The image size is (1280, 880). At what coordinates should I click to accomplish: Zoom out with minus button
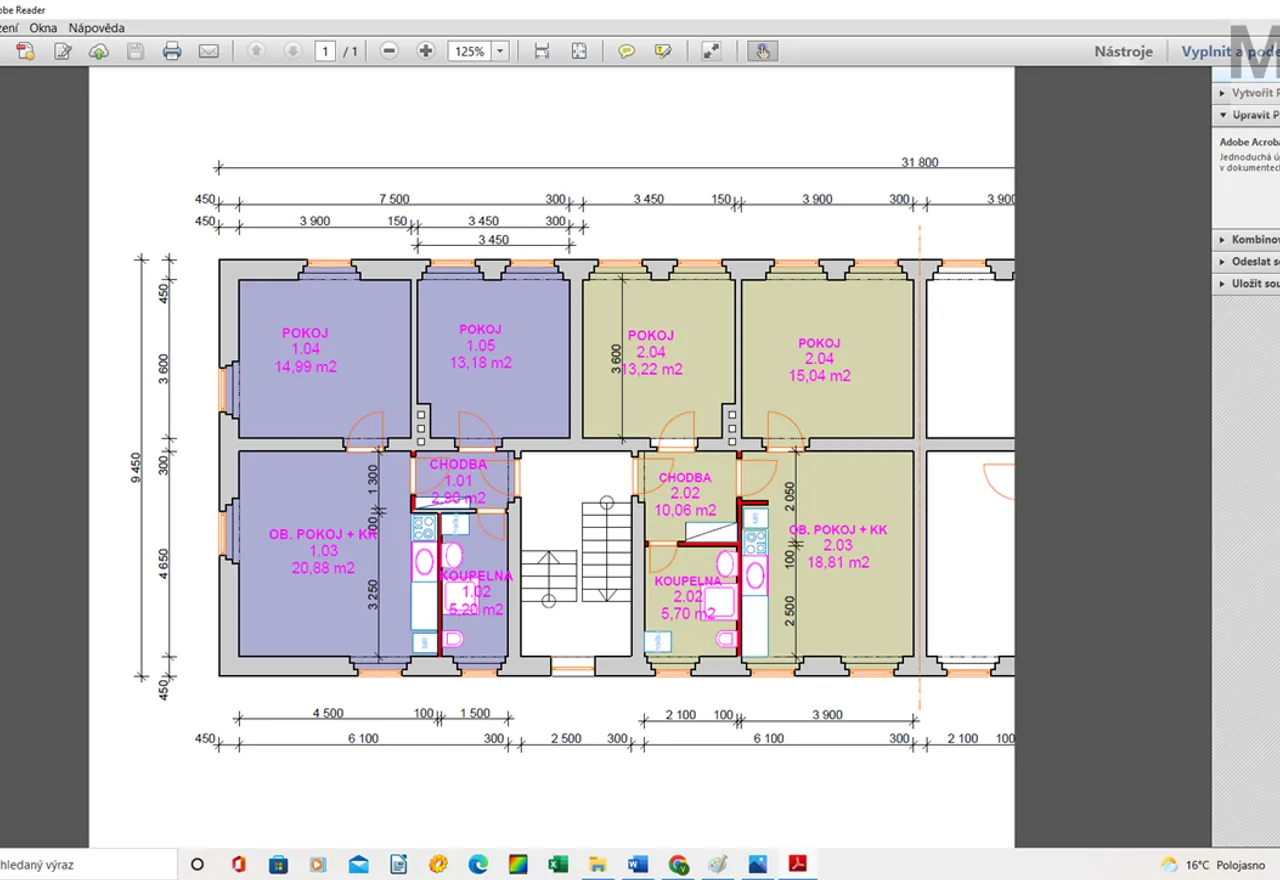coord(390,51)
